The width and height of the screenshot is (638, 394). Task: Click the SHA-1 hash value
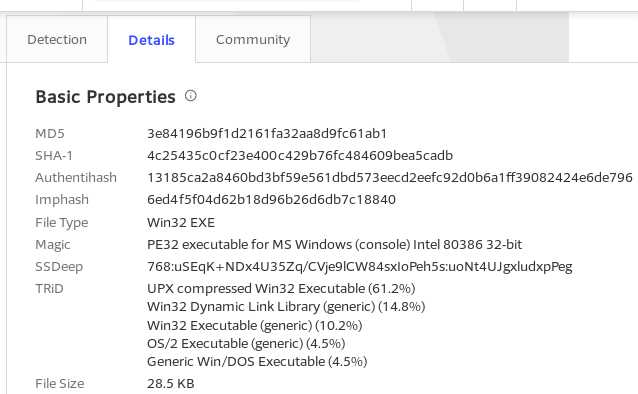(x=300, y=155)
